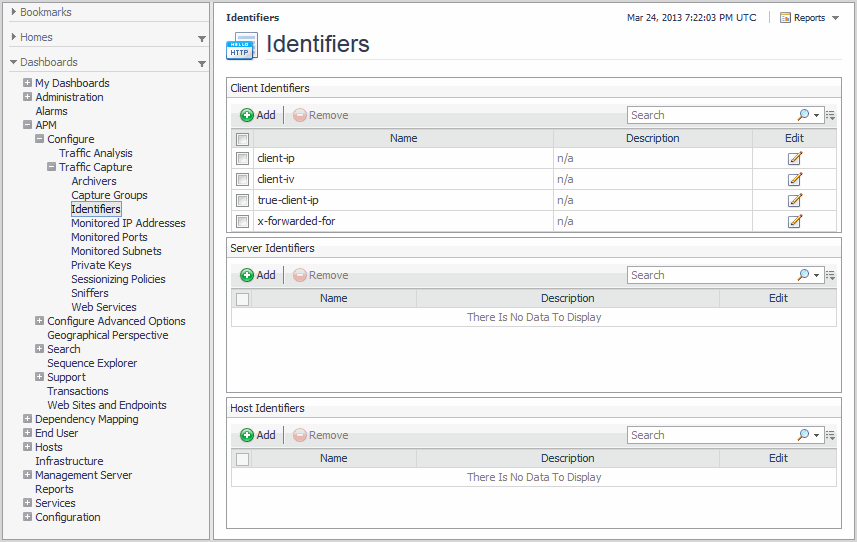This screenshot has width=857, height=542.
Task: Click the green Add icon under Client Identifiers
Action: click(248, 115)
